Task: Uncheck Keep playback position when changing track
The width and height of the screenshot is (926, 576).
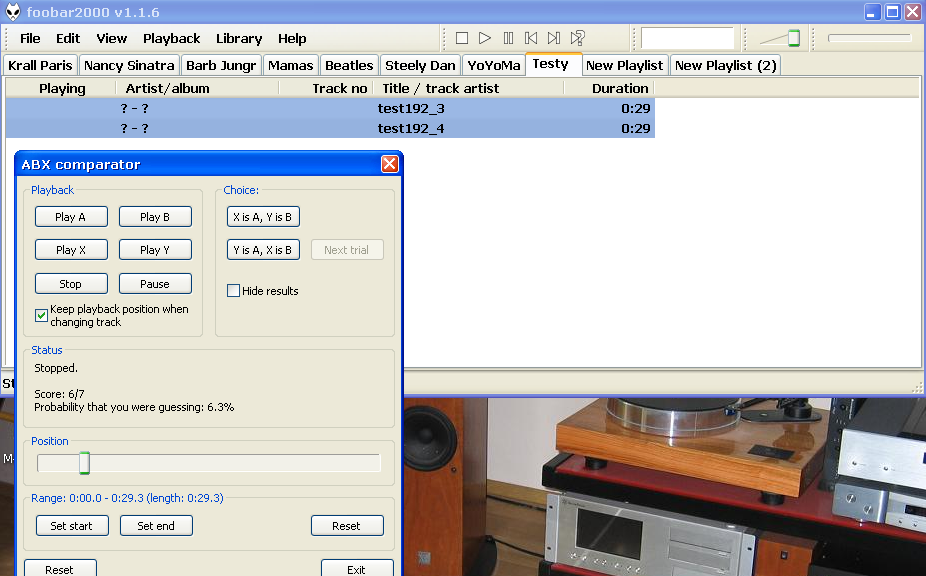Action: [x=41, y=315]
